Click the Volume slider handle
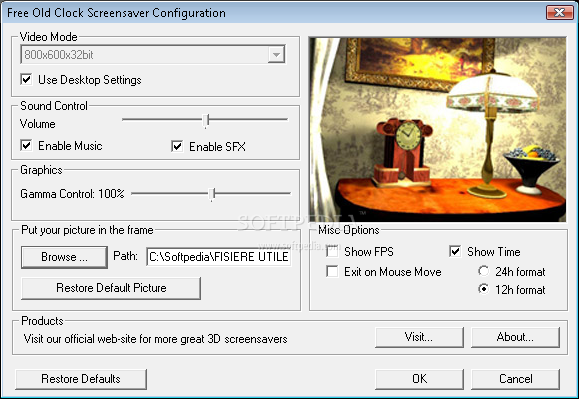The width and height of the screenshot is (579, 399). point(207,120)
